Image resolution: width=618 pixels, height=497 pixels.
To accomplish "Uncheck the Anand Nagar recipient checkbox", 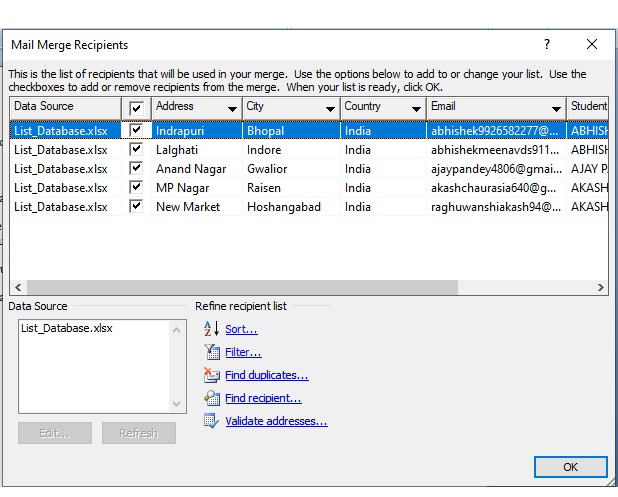I will [x=136, y=168].
